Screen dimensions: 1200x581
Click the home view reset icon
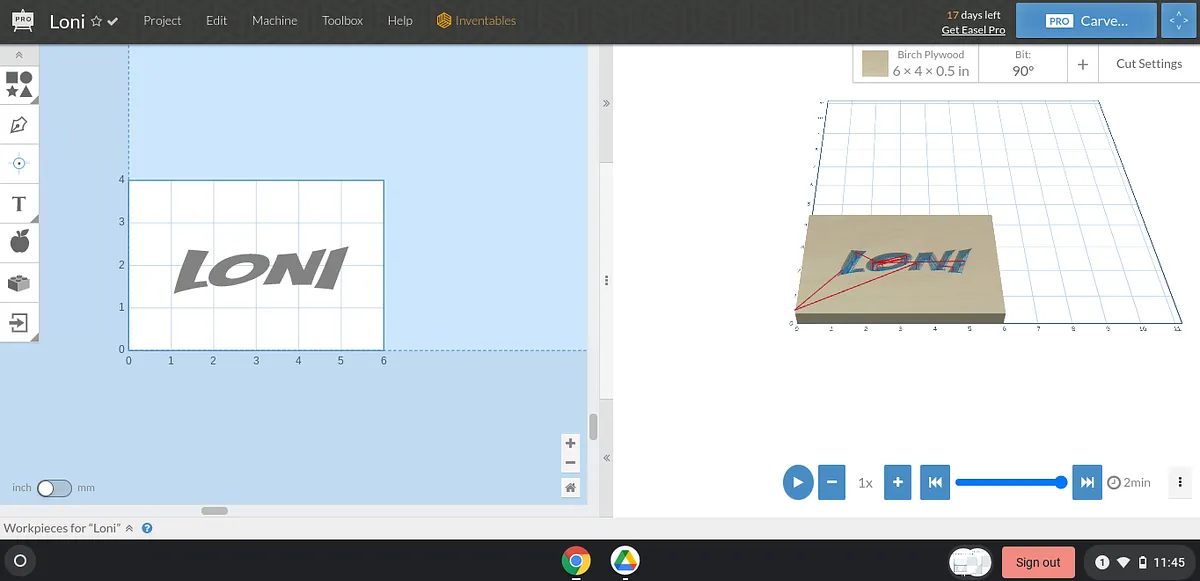coord(570,487)
